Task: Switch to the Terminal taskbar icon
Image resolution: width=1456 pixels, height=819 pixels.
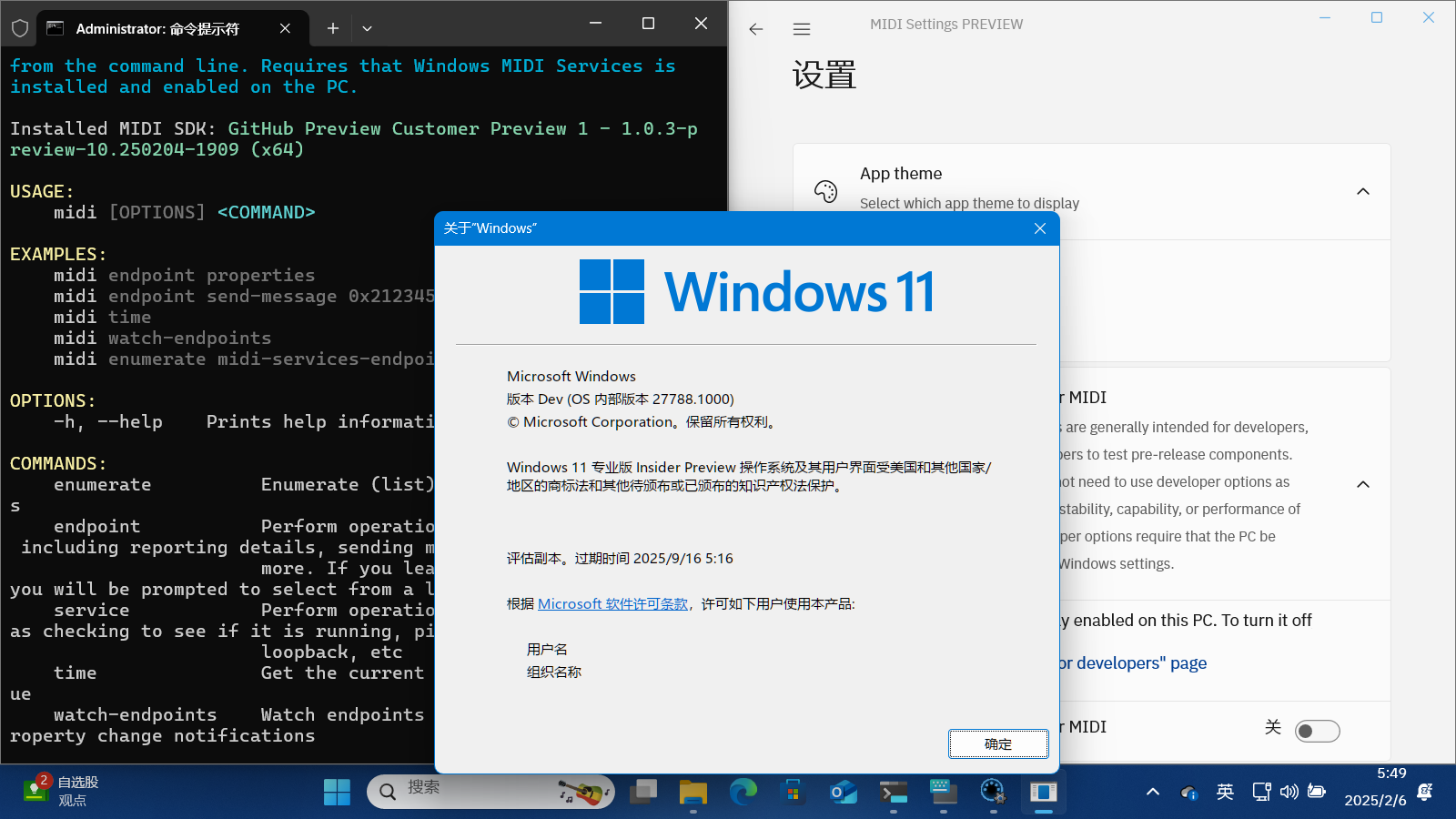Action: tap(894, 792)
